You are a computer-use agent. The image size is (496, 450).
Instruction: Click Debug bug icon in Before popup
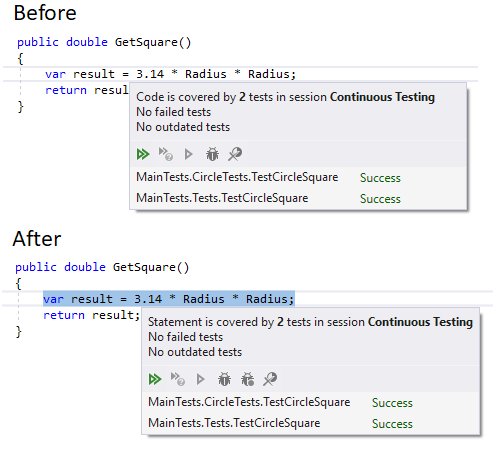click(x=212, y=154)
